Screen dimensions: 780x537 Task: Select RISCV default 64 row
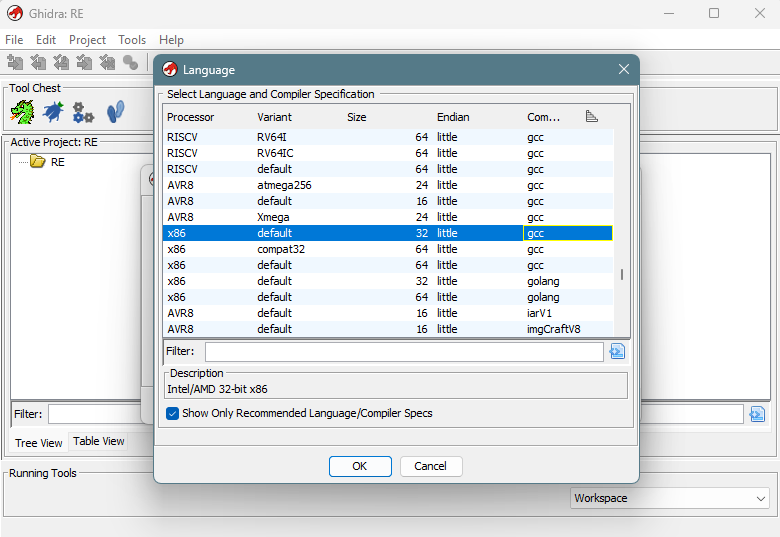coord(389,169)
